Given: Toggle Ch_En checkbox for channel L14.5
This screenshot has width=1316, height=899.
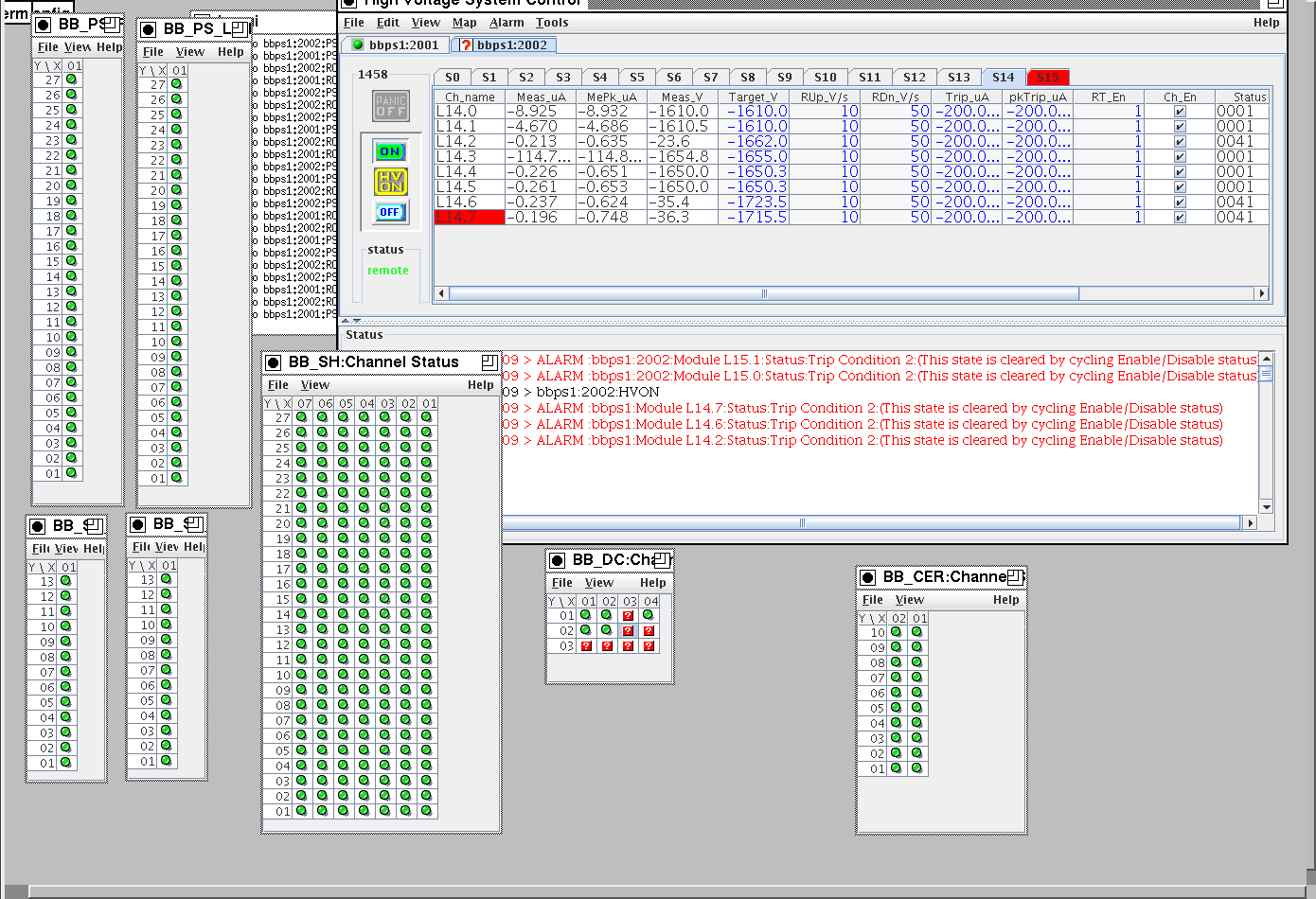Looking at the screenshot, I should point(1180,186).
